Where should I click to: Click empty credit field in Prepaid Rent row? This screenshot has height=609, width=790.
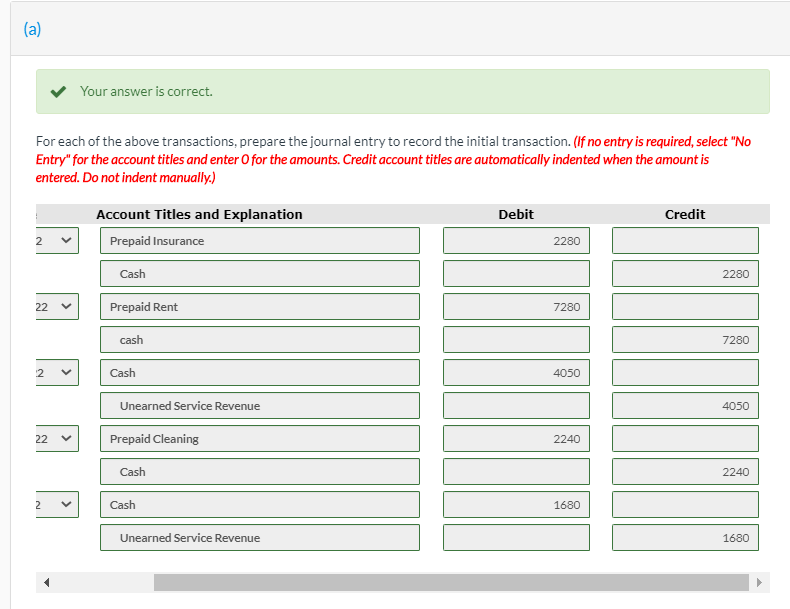[x=685, y=307]
